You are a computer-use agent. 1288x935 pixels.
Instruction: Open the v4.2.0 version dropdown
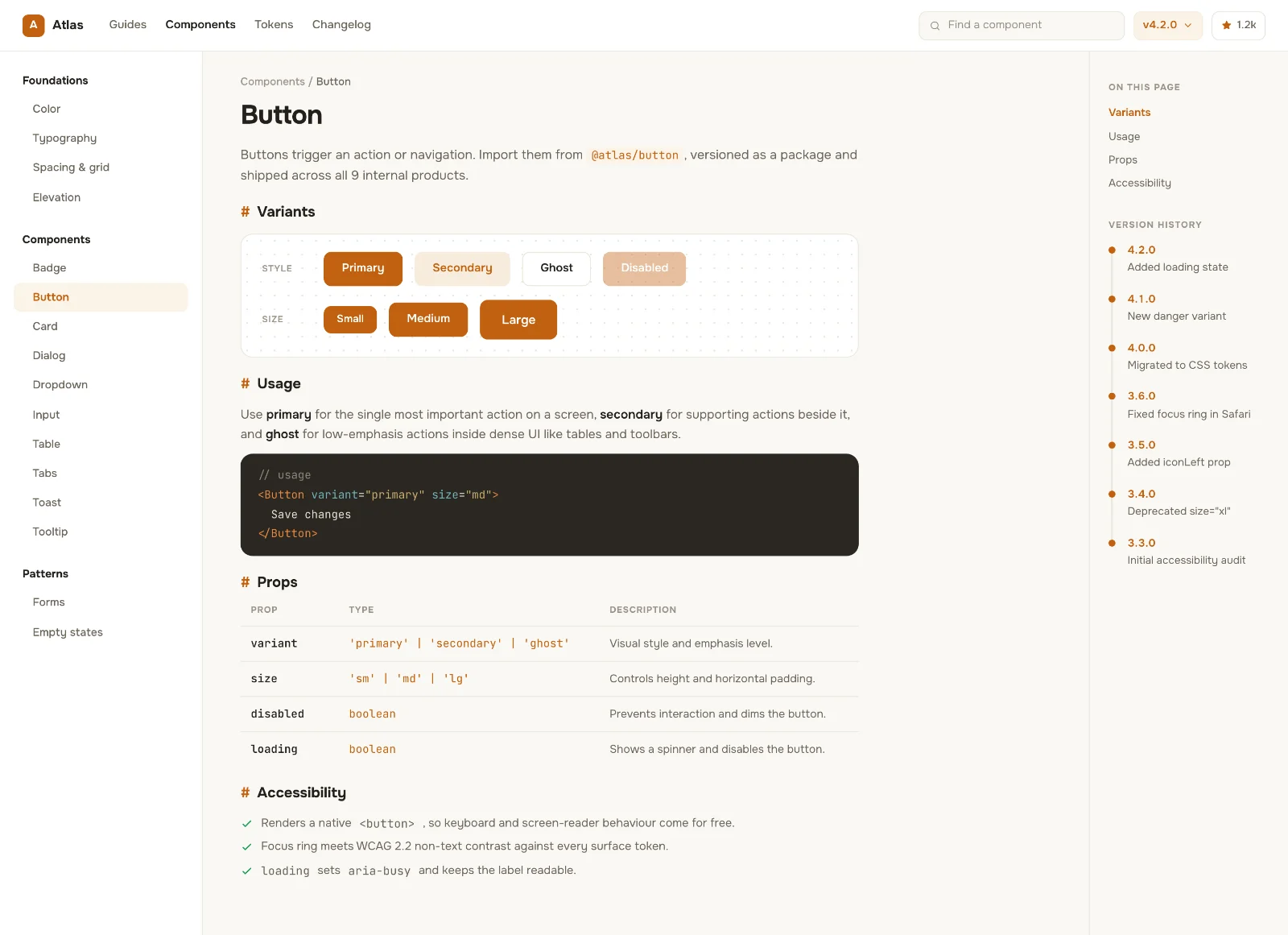click(x=1167, y=26)
